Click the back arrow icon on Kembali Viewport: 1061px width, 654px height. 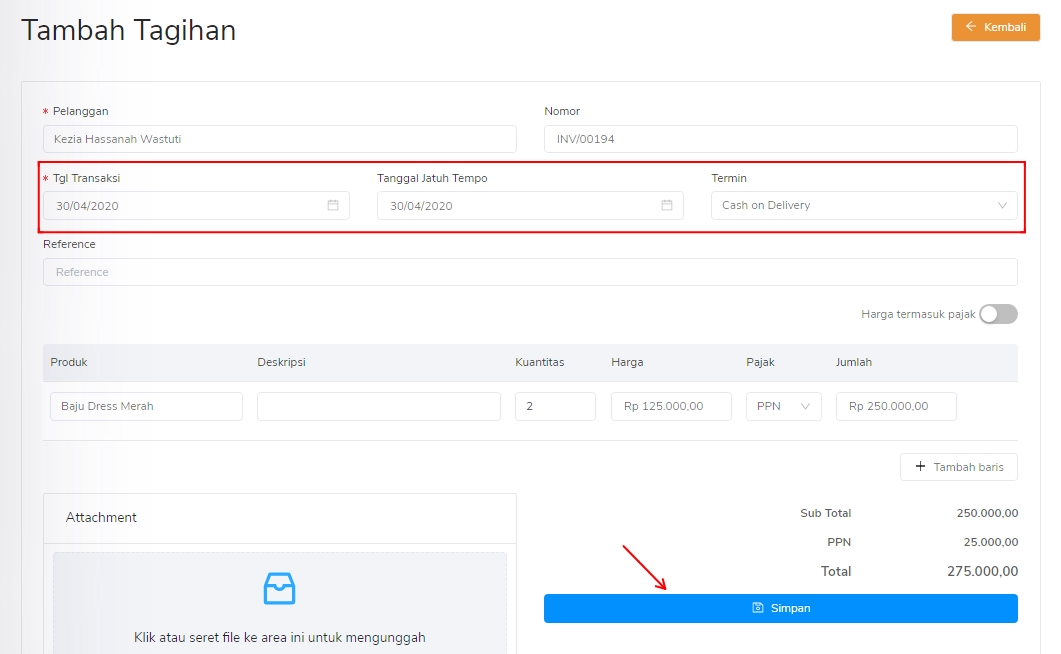coord(973,27)
